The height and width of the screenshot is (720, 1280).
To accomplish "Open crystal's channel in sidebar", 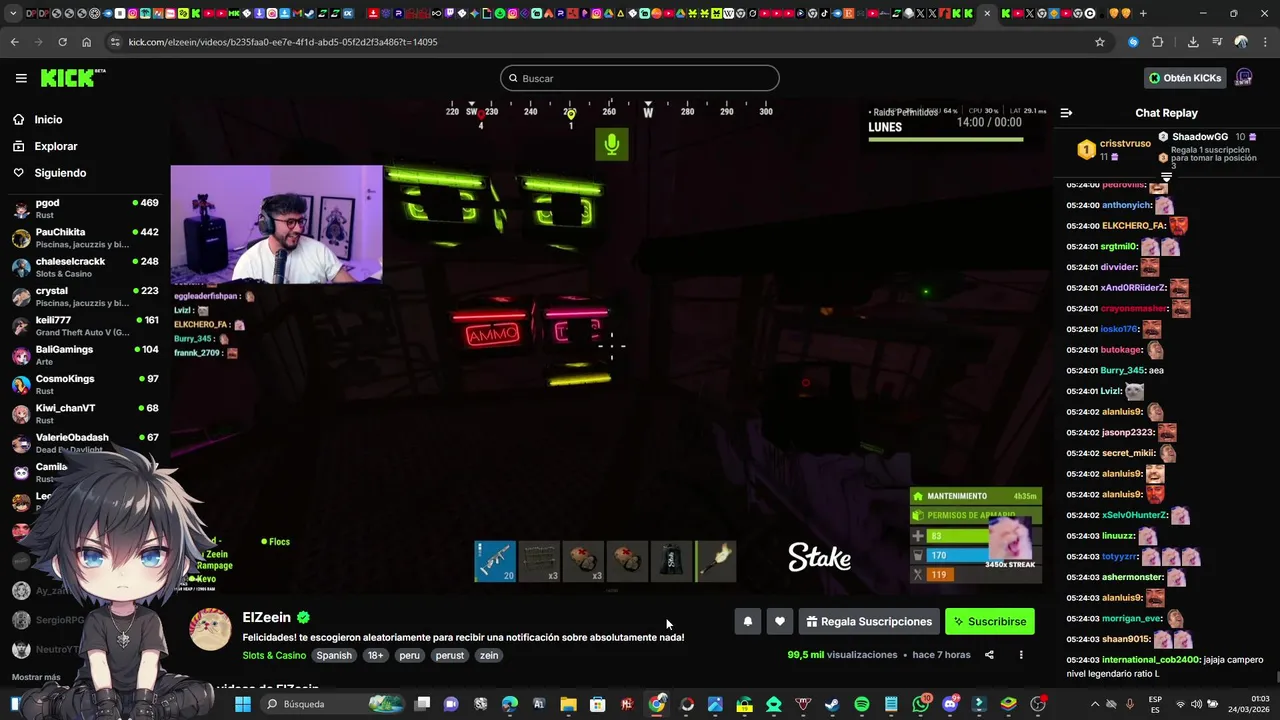I will click(x=85, y=296).
